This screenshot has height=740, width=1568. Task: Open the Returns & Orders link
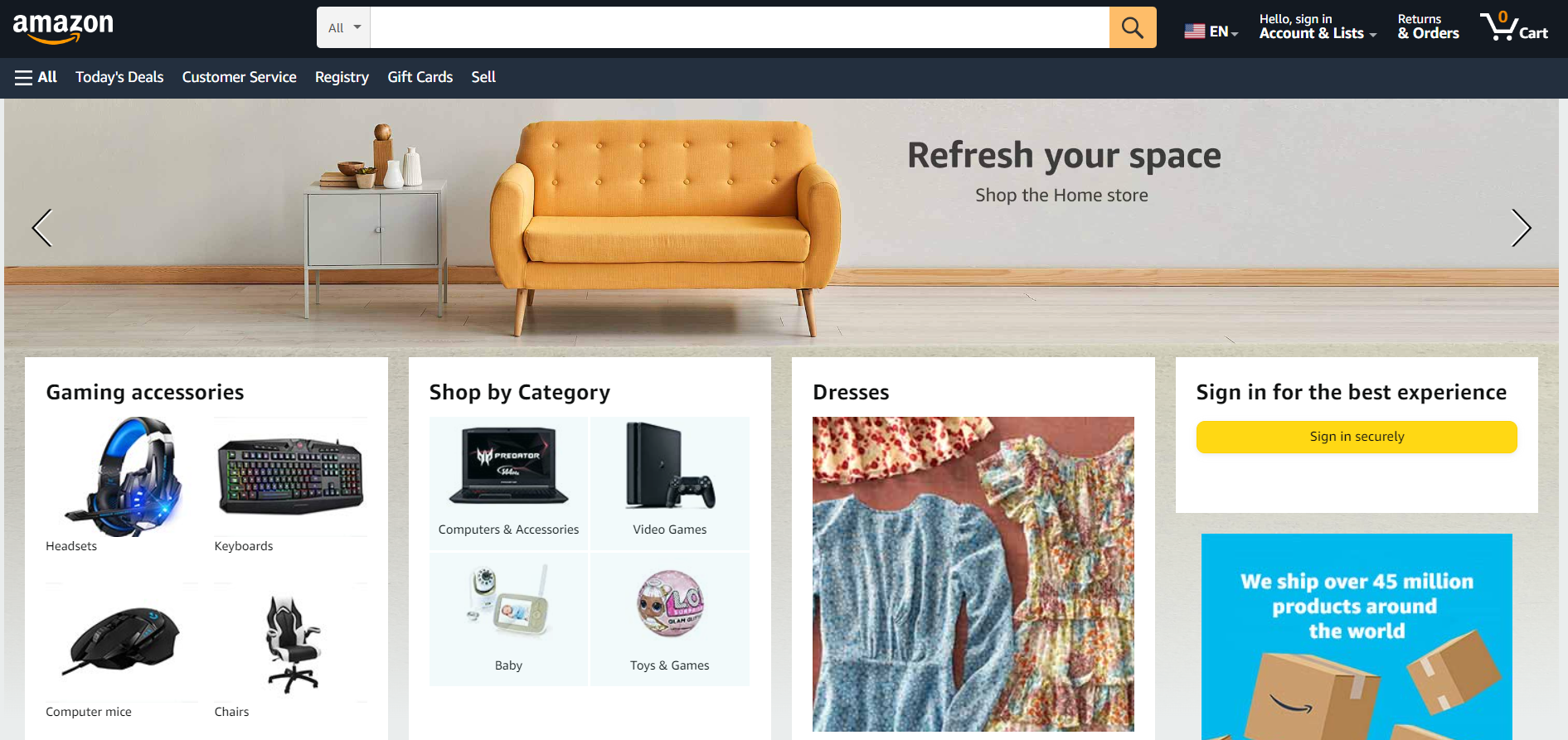(1428, 27)
